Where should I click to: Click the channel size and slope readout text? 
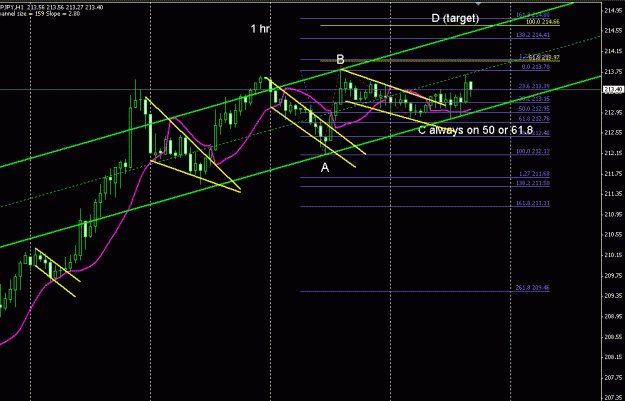(x=40, y=14)
